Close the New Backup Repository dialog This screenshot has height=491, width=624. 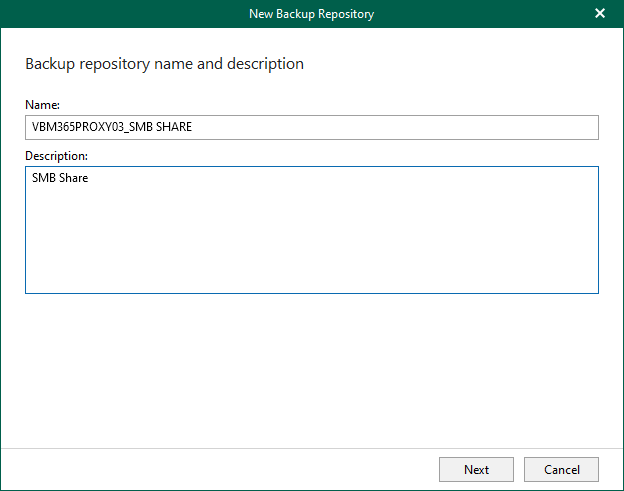600,14
